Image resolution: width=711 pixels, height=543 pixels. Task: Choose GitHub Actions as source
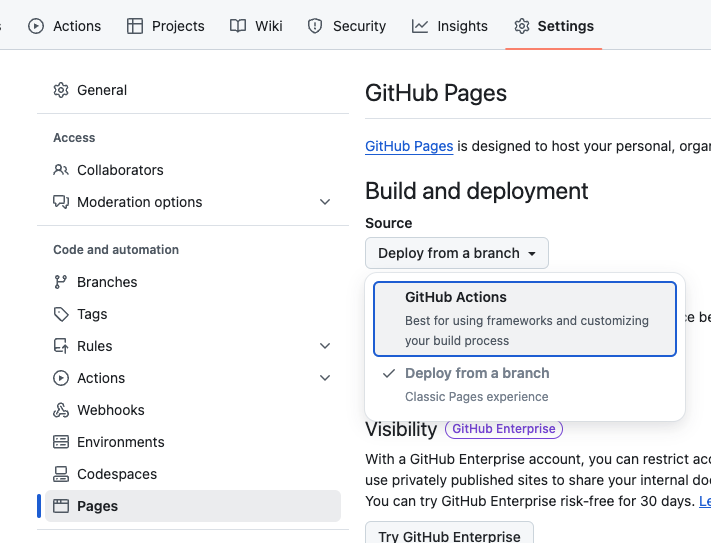[525, 319]
